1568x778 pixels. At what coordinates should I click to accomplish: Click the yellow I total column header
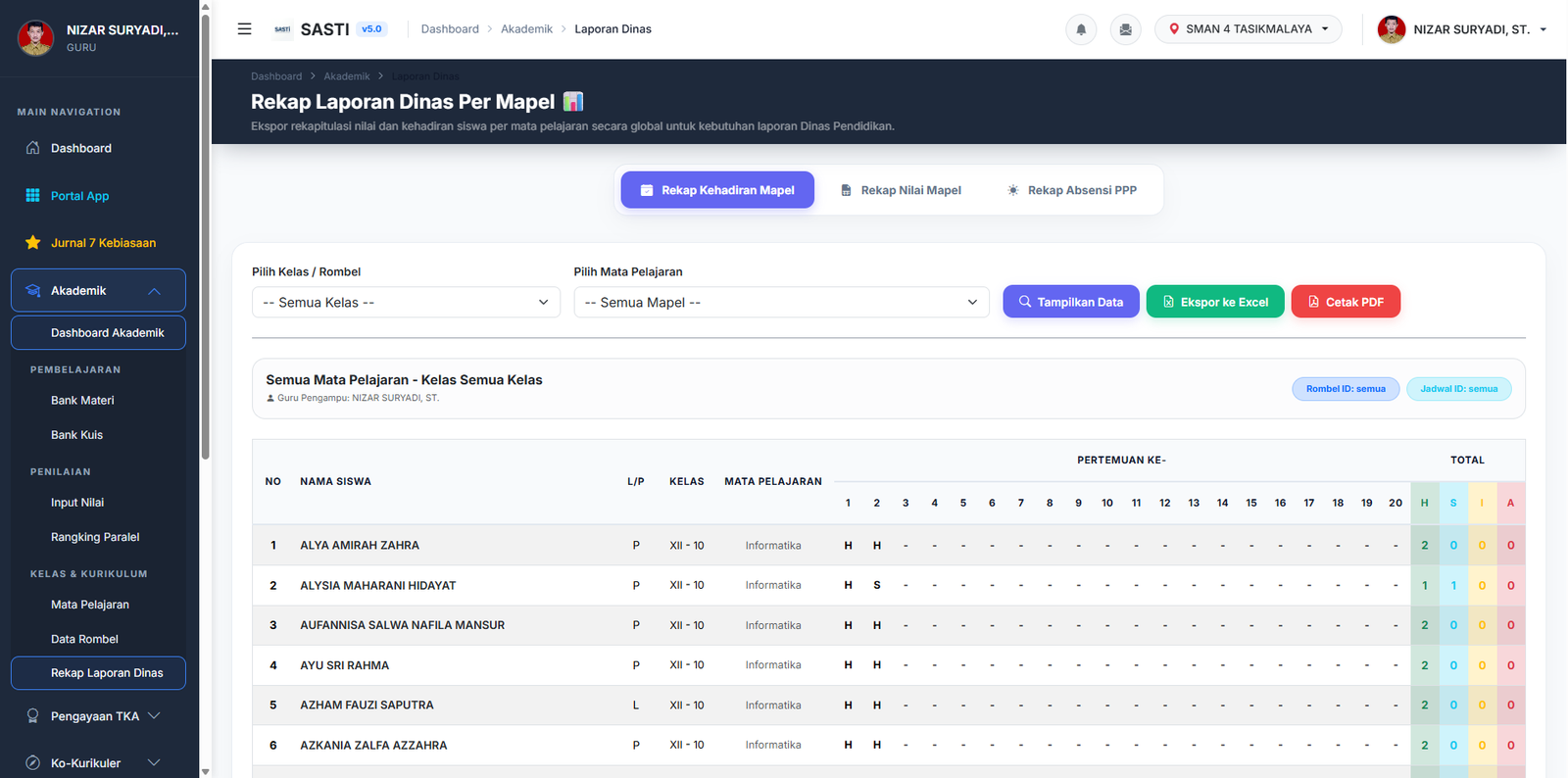click(x=1482, y=503)
